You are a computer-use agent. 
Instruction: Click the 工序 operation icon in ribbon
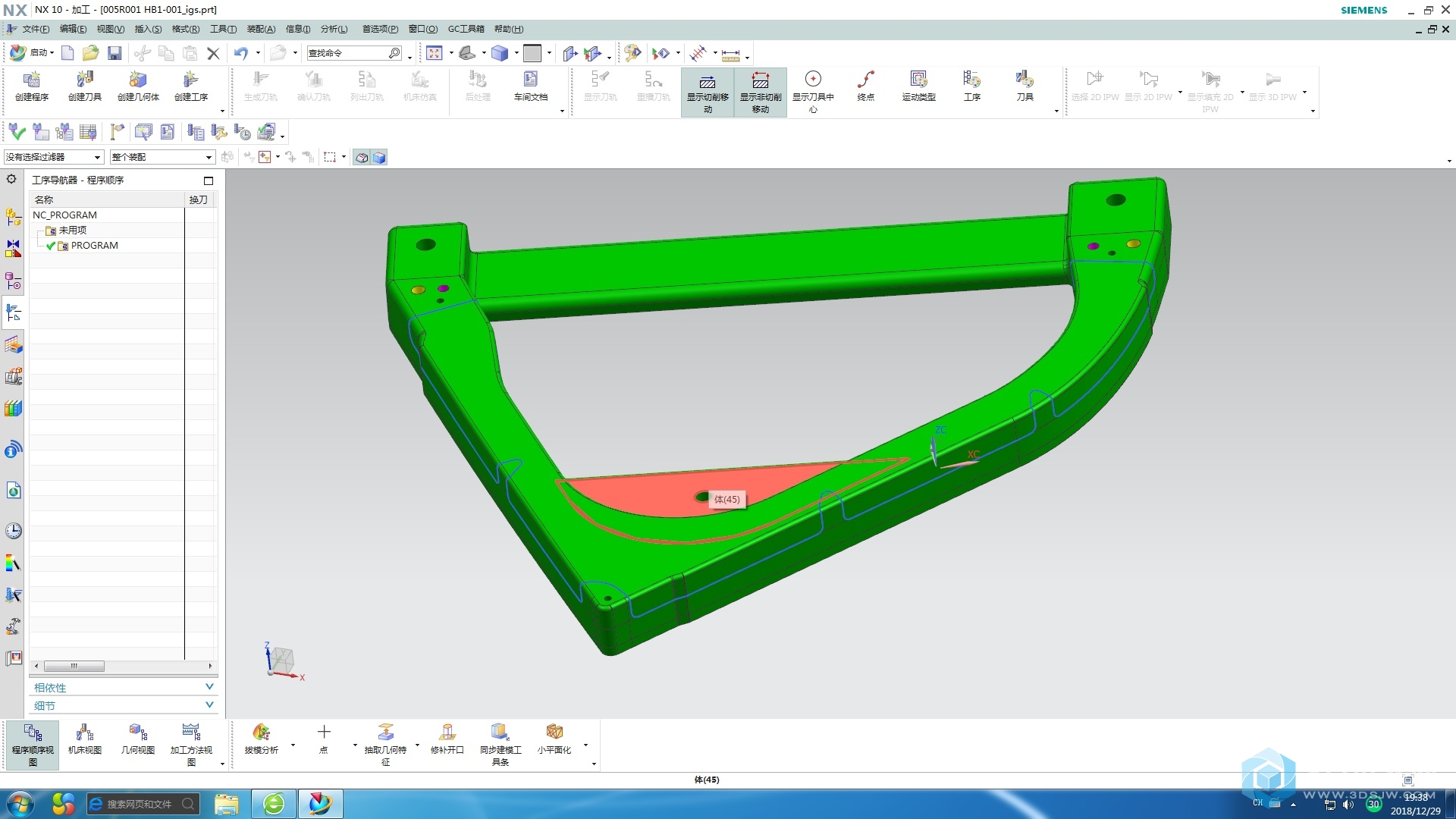click(x=971, y=86)
